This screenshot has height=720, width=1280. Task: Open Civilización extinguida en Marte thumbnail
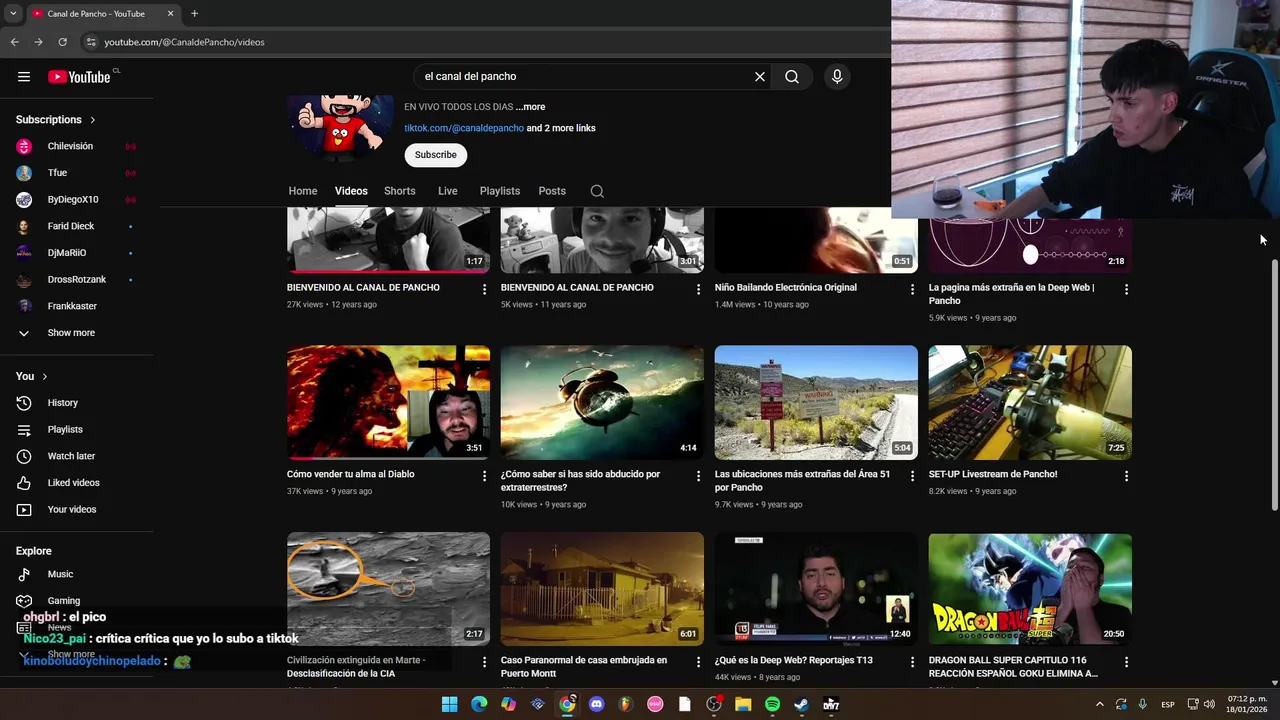[x=388, y=589]
